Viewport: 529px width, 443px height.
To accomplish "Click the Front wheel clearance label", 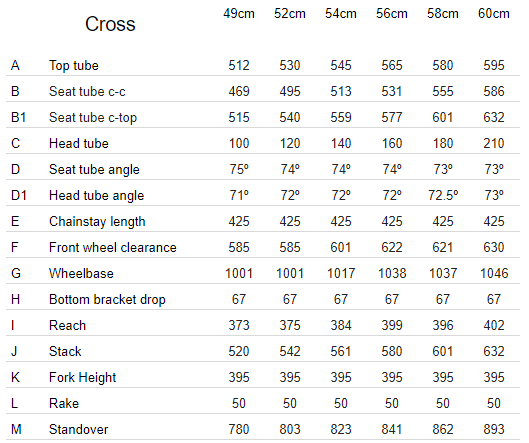I will (113, 247).
